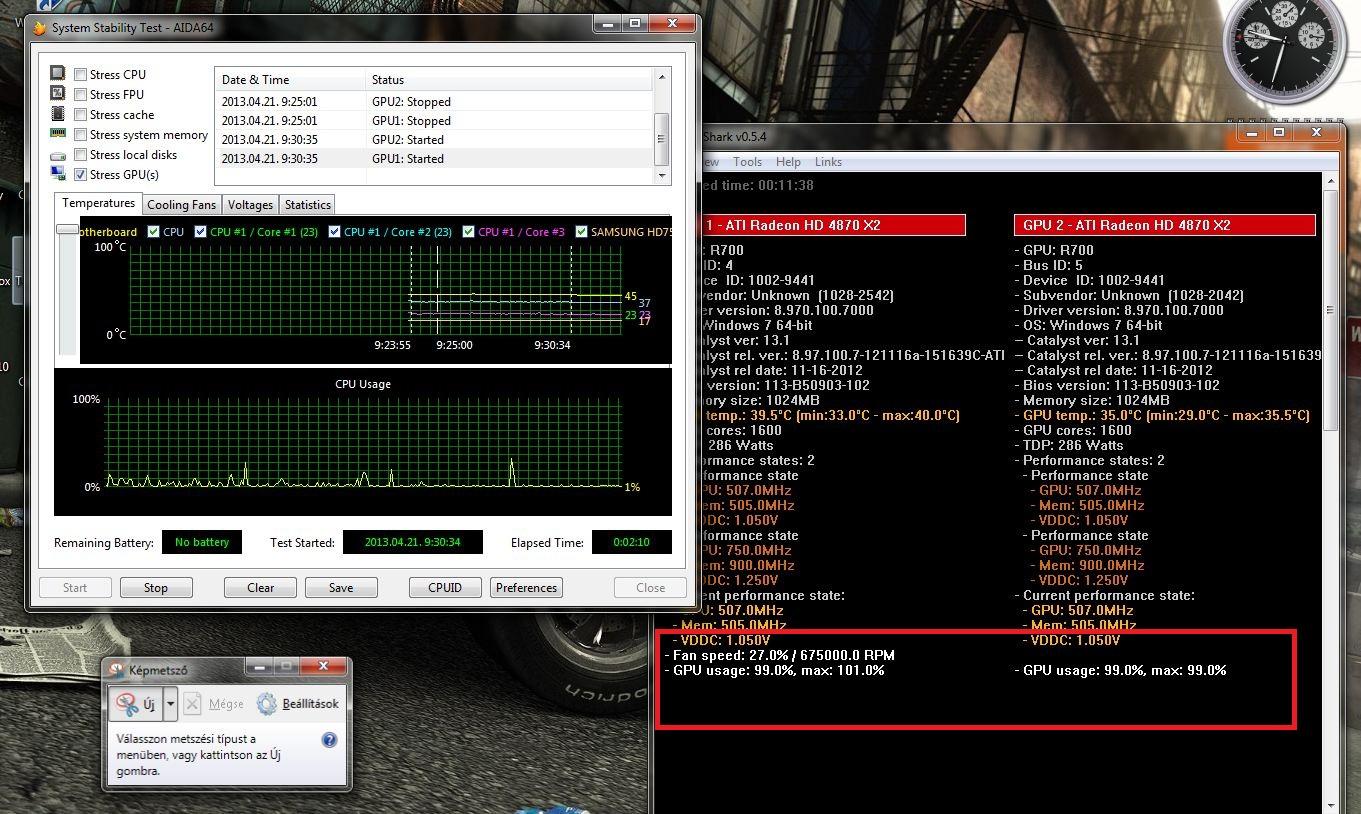1361x814 pixels.
Task: Toggle the CPU #1 / Core #2 legend checkbox
Action: click(334, 231)
